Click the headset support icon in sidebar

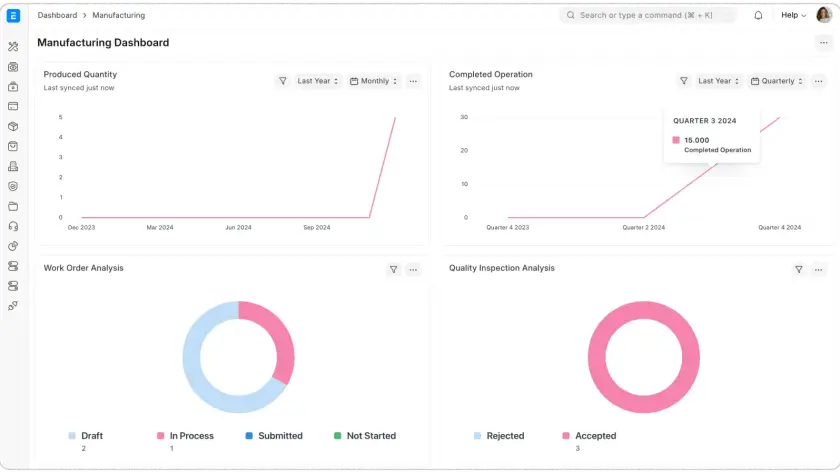click(13, 226)
